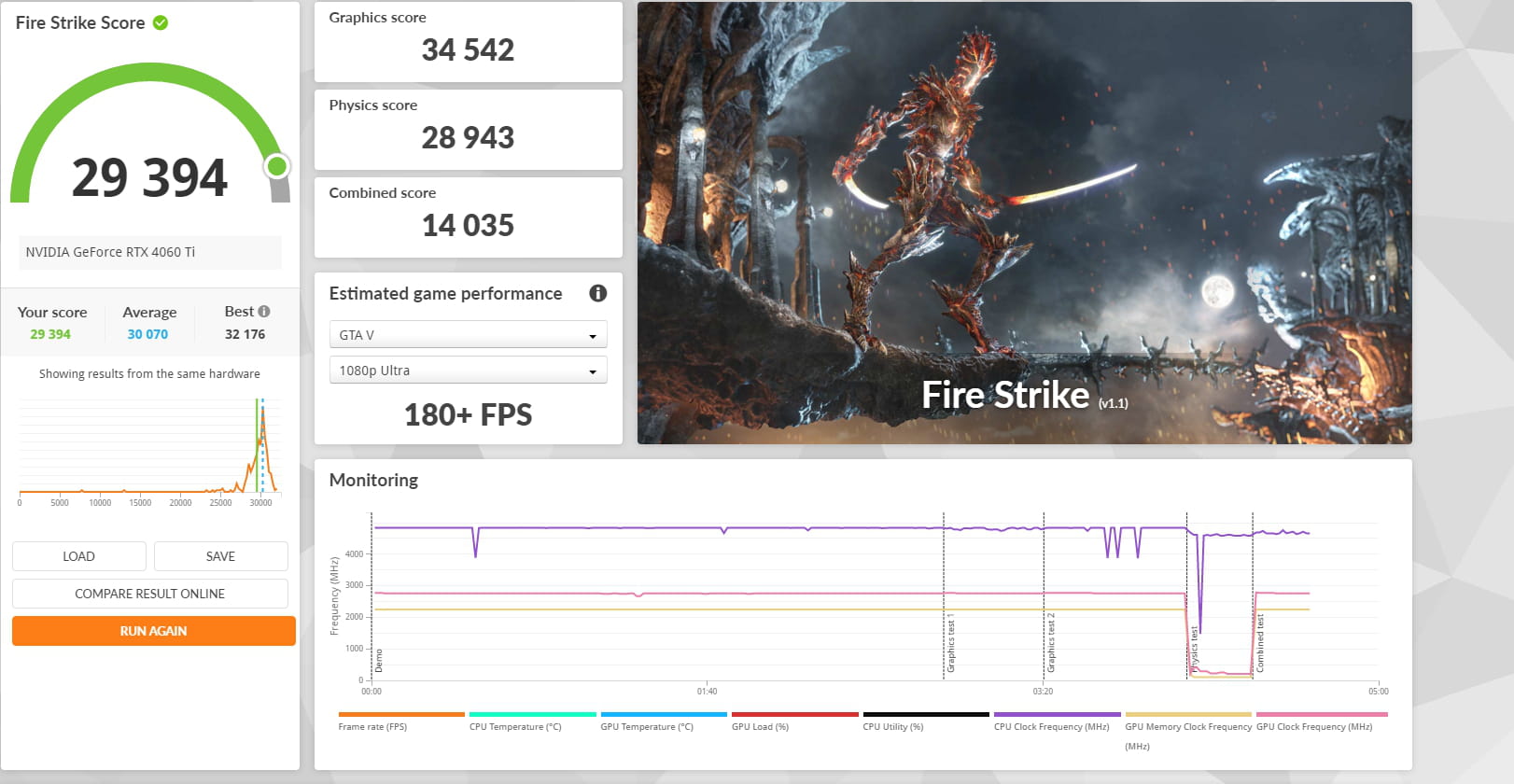Open the 1080p Ultra resolution dropdown

point(468,371)
